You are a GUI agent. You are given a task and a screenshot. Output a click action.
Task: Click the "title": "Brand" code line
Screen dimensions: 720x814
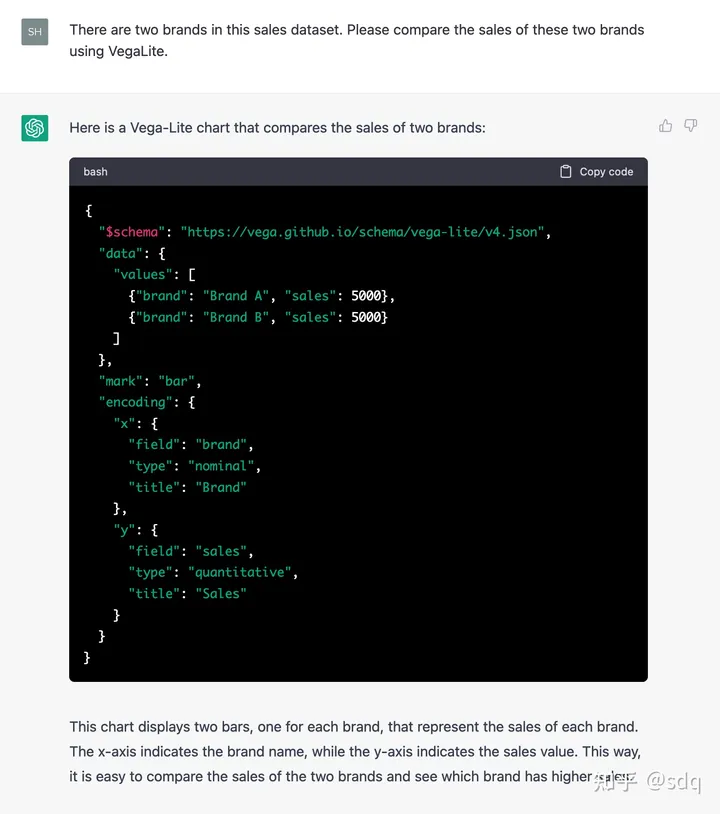point(187,487)
